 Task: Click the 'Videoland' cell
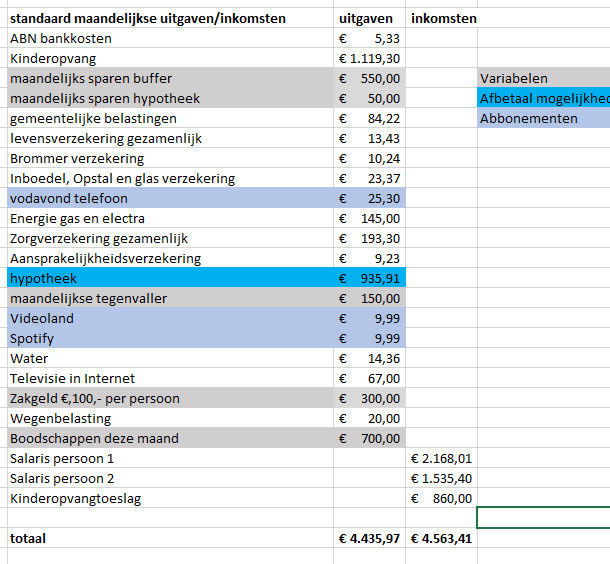[170, 319]
